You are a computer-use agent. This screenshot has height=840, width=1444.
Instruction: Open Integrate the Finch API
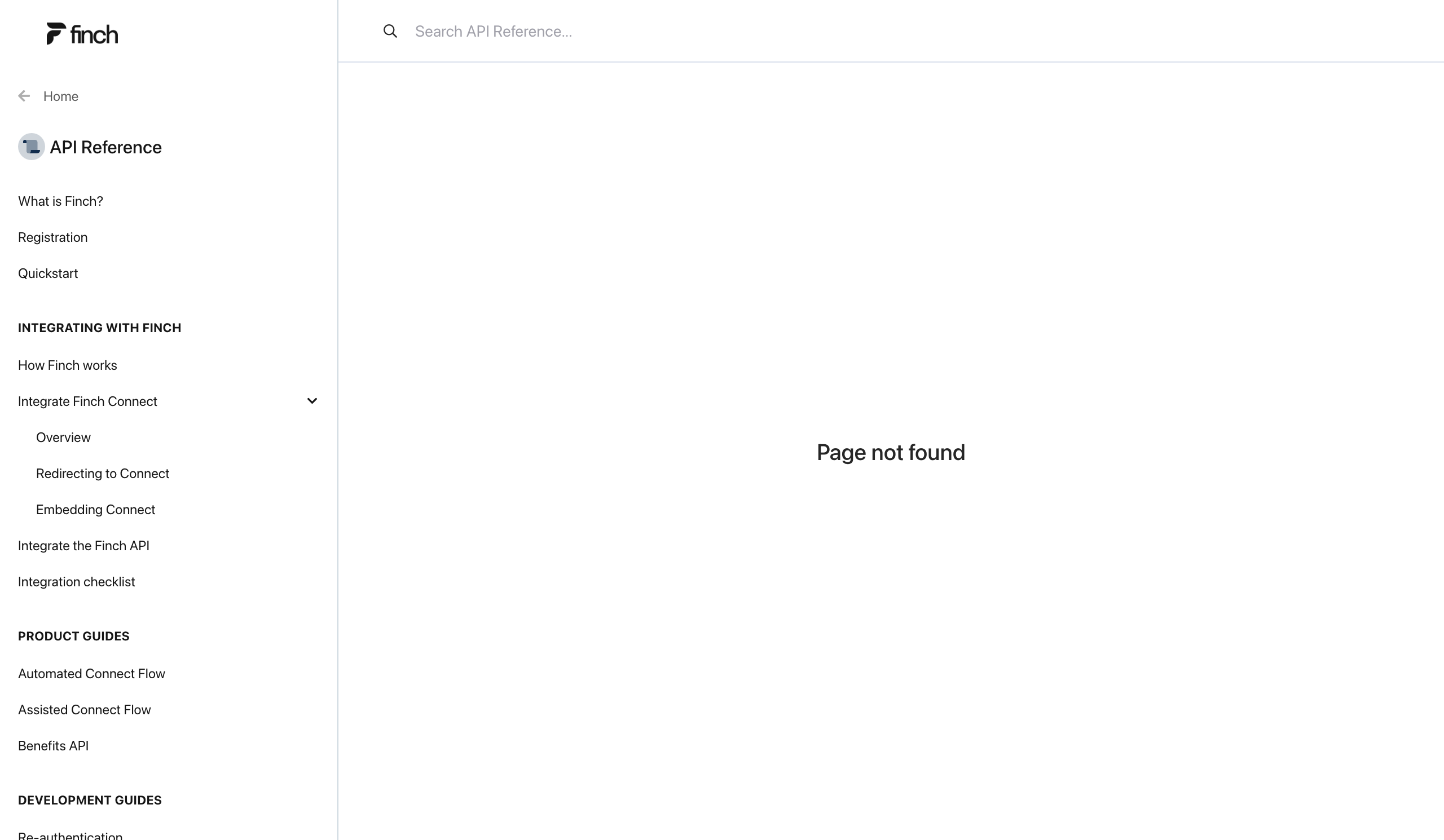click(83, 546)
